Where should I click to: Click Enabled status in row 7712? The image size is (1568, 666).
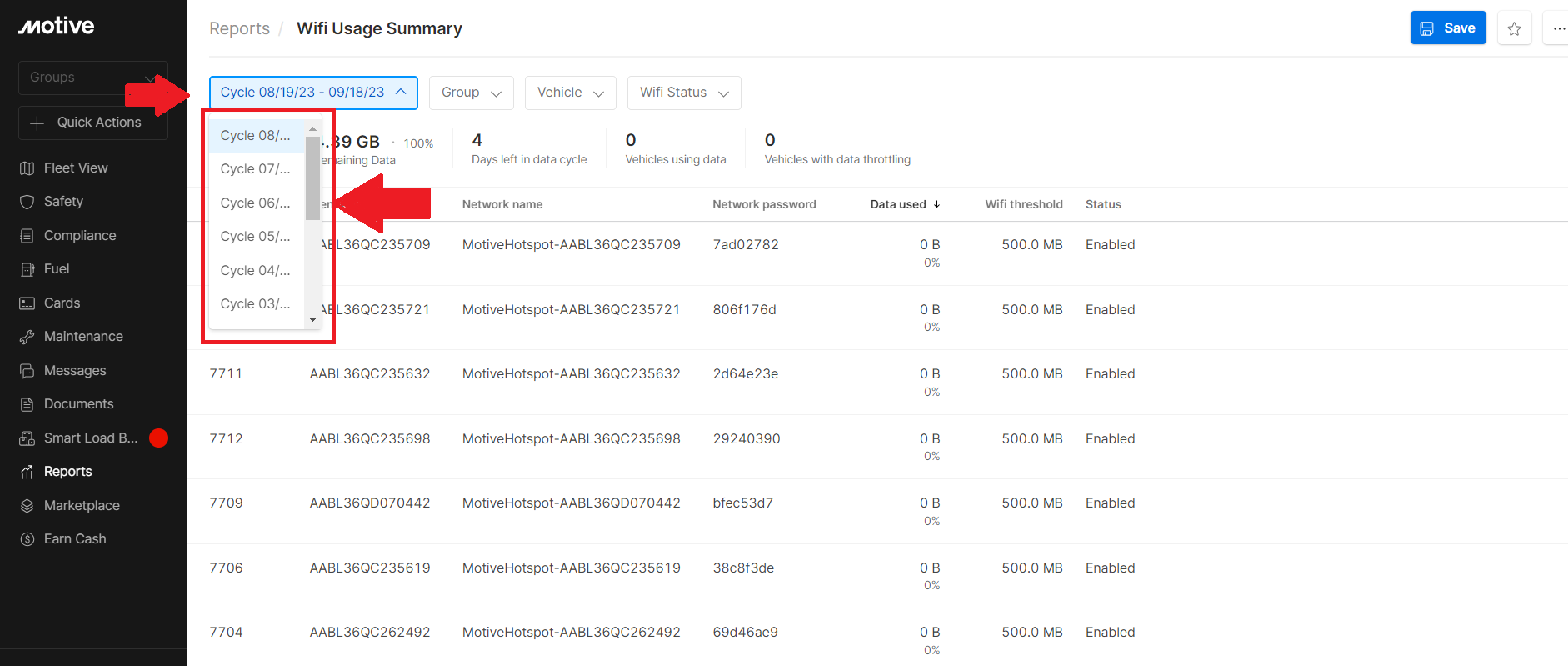(1110, 439)
